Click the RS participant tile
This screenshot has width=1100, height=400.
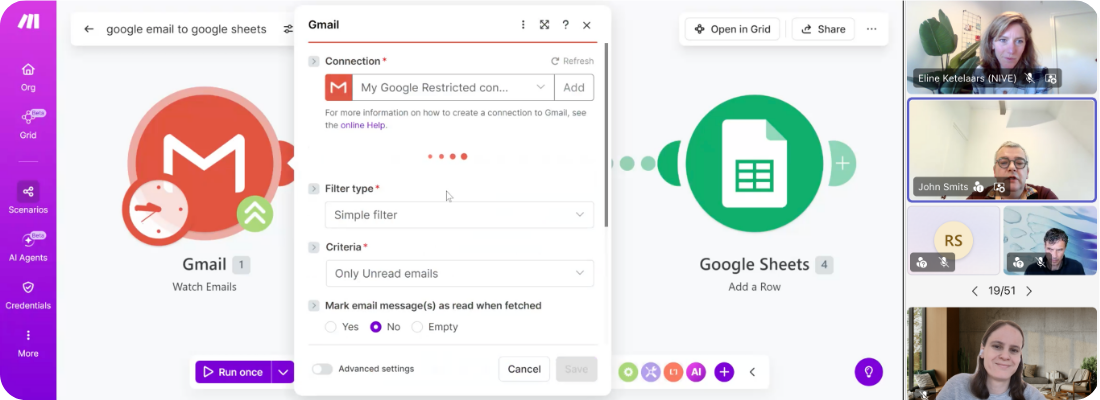(953, 240)
